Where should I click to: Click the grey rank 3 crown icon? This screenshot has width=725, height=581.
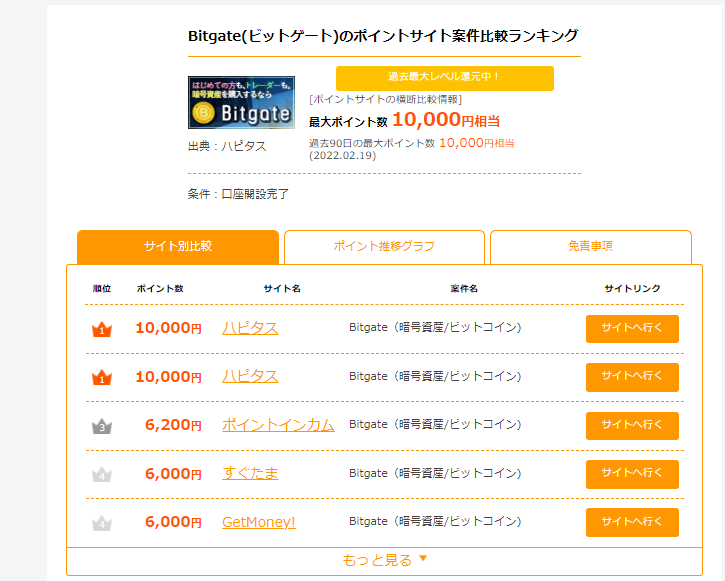(102, 426)
